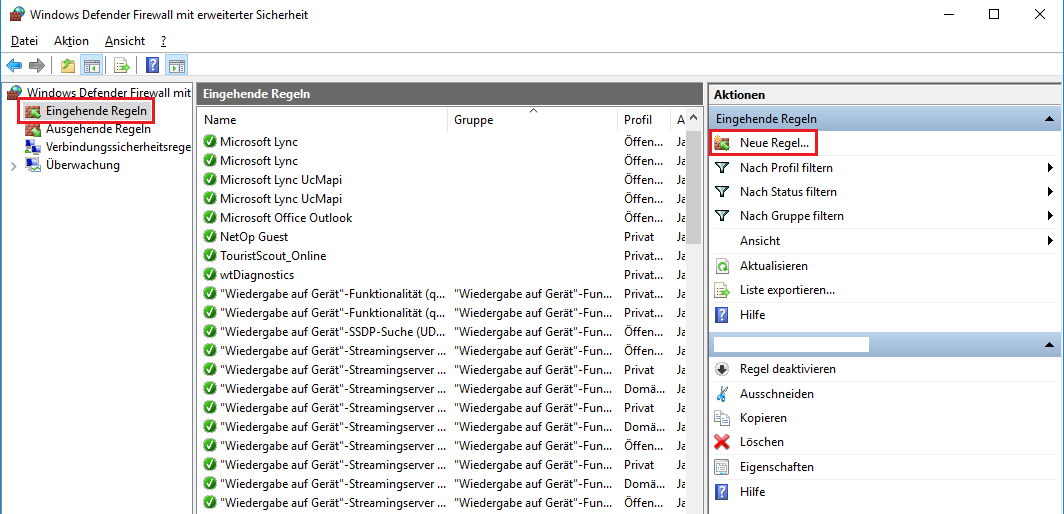Image resolution: width=1064 pixels, height=514 pixels.
Task: Click the Hilfe icon below Eigenschaften
Action: 722,492
